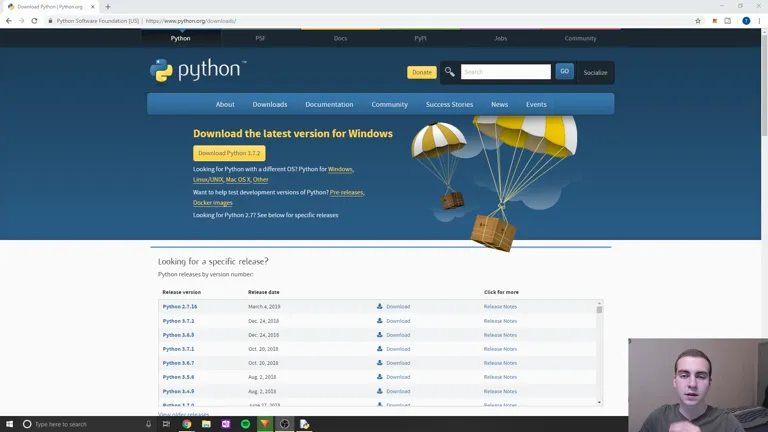Reload the page with refresh icon

coord(34,21)
